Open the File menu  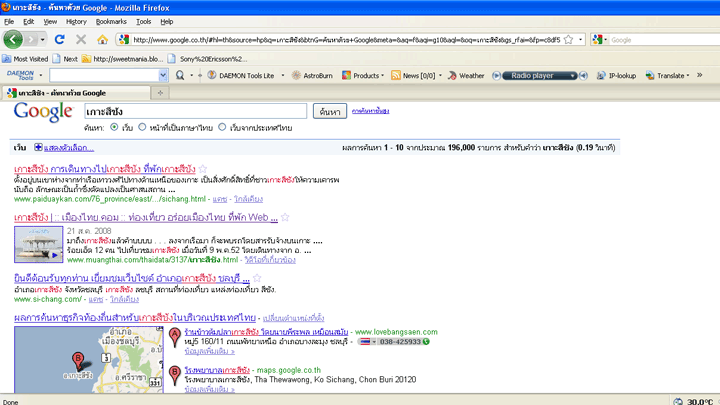pos(9,22)
